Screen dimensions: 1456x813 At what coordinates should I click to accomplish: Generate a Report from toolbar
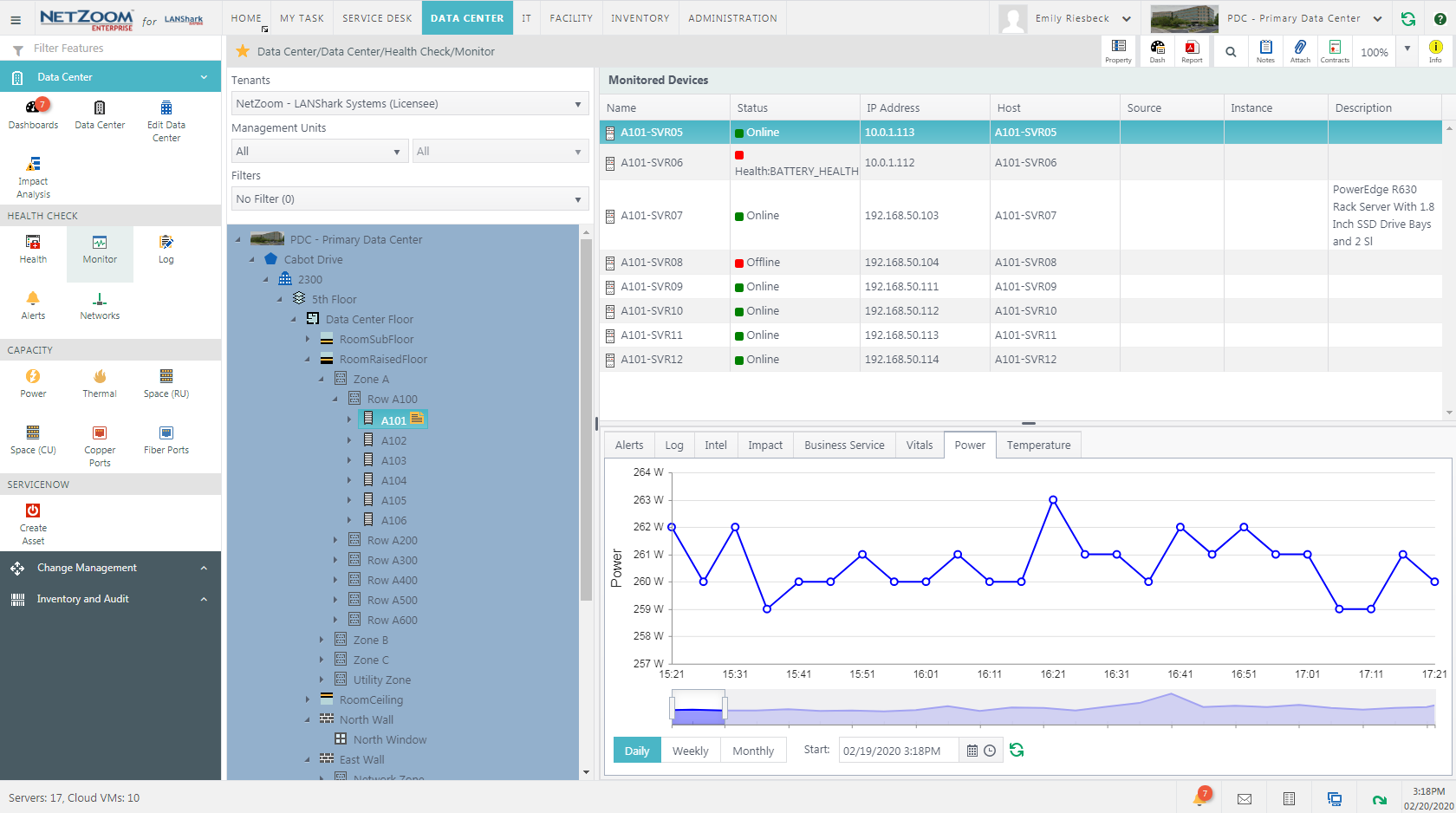point(1192,51)
